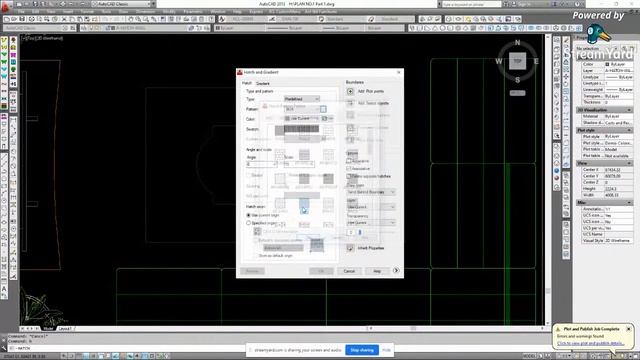The height and width of the screenshot is (360, 640).
Task: Select Specified origin radio button
Action: [x=248, y=223]
